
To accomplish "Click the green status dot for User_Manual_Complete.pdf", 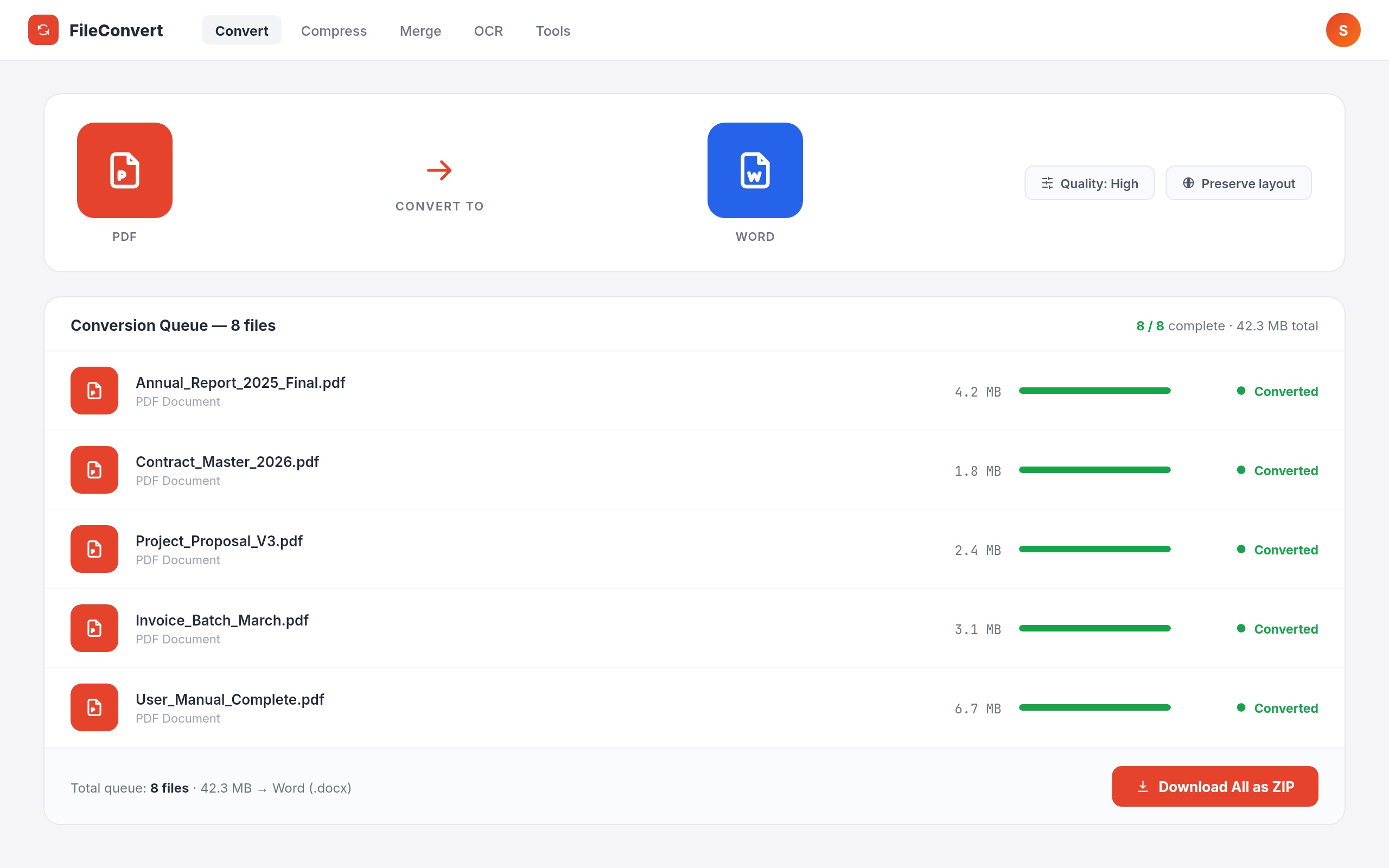I will click(x=1241, y=707).
